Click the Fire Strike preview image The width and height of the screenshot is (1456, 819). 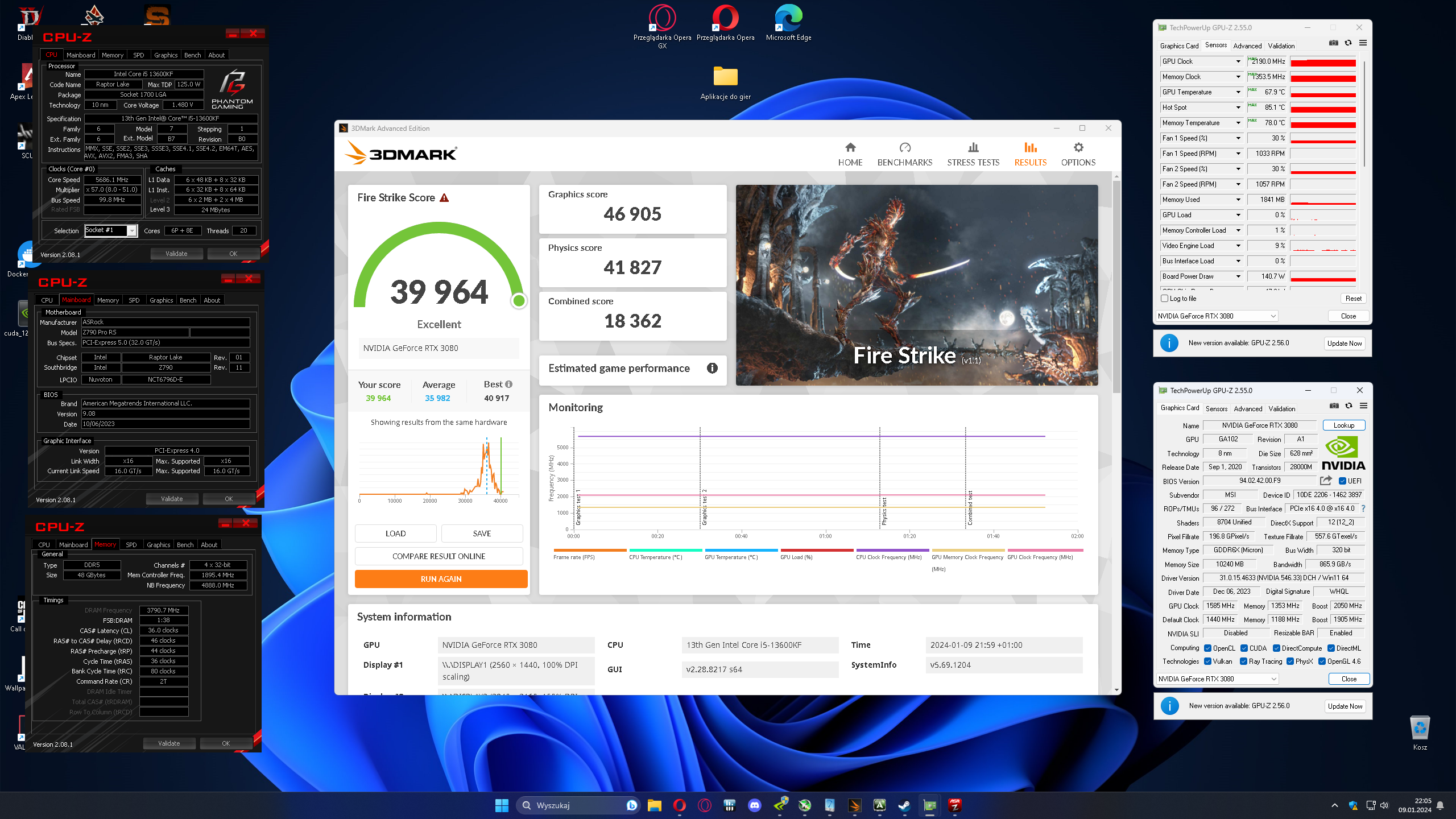pyautogui.click(x=917, y=285)
